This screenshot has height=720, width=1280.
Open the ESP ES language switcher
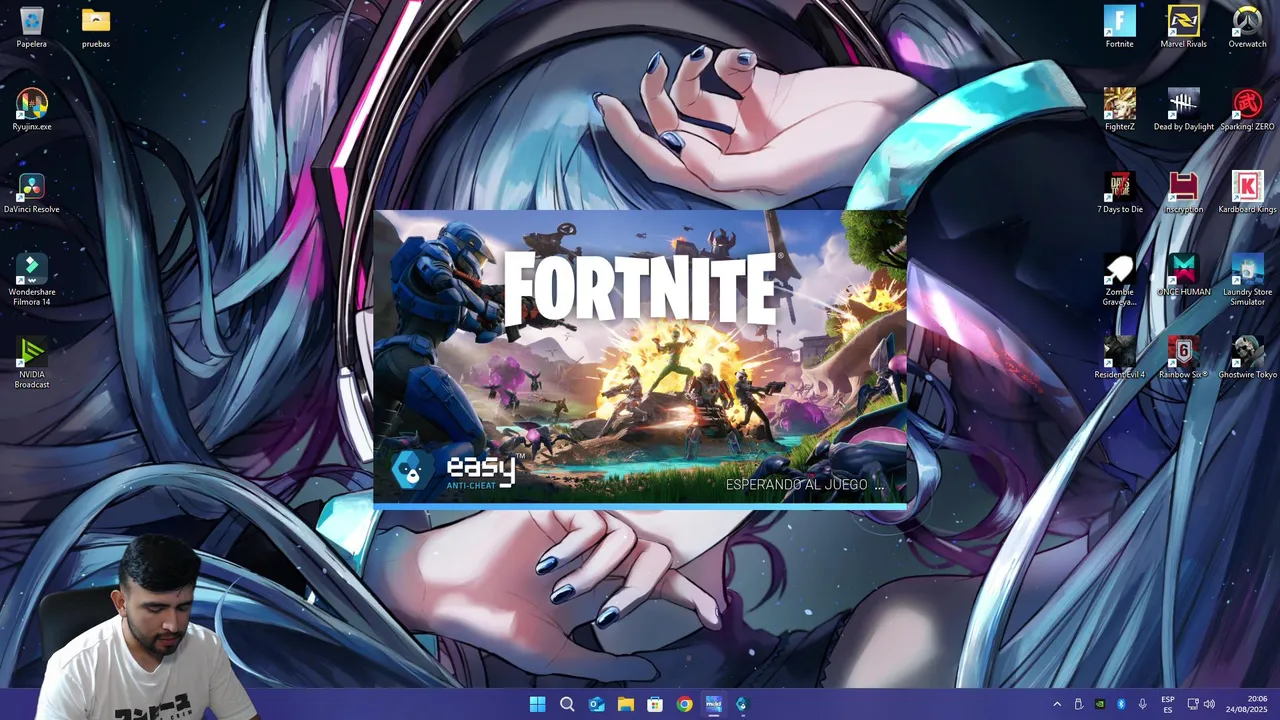tap(1168, 704)
